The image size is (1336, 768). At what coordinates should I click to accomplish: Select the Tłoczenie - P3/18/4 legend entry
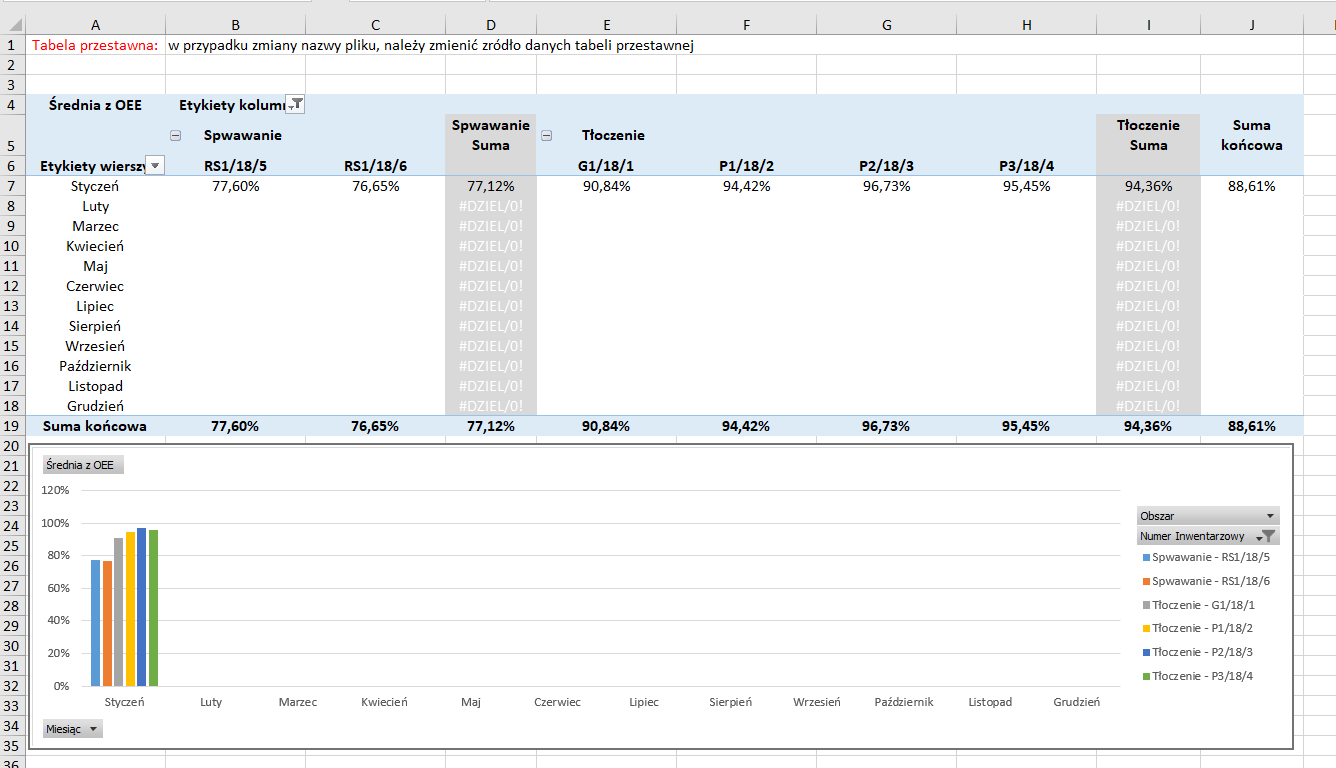pos(1202,677)
